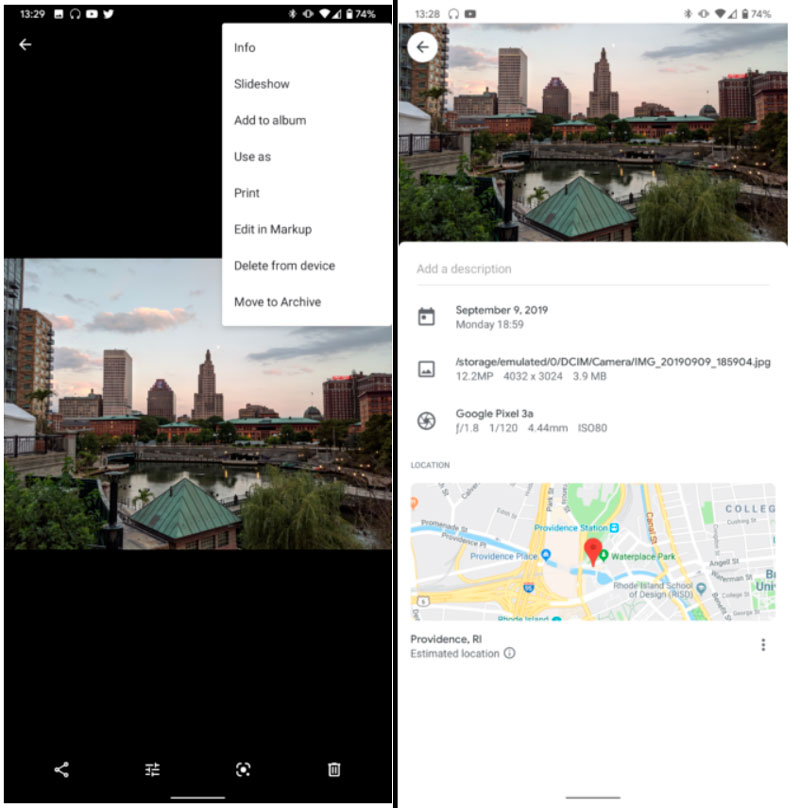The width and height of the screenshot is (800, 808).
Task: Tap the f/1.8 aperture value
Action: (467, 428)
